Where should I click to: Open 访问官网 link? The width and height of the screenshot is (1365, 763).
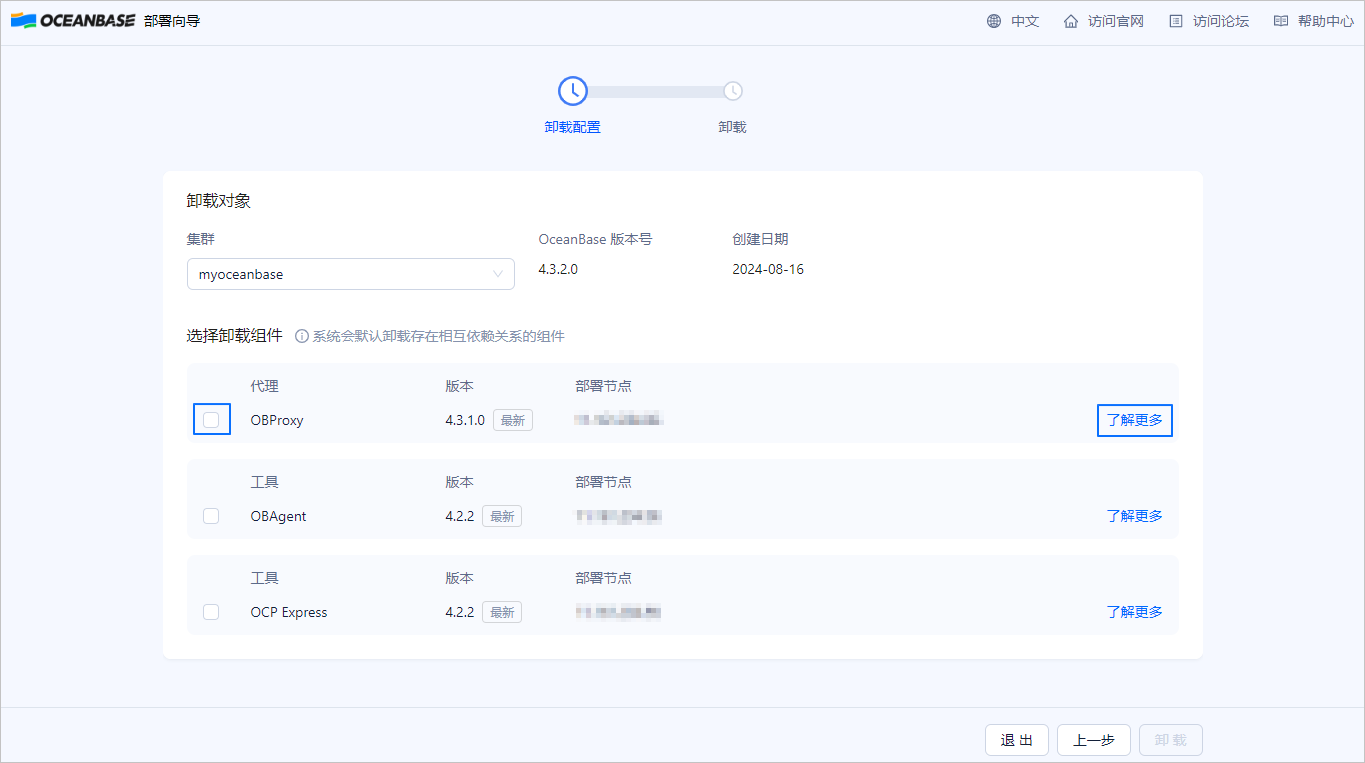click(x=1116, y=21)
